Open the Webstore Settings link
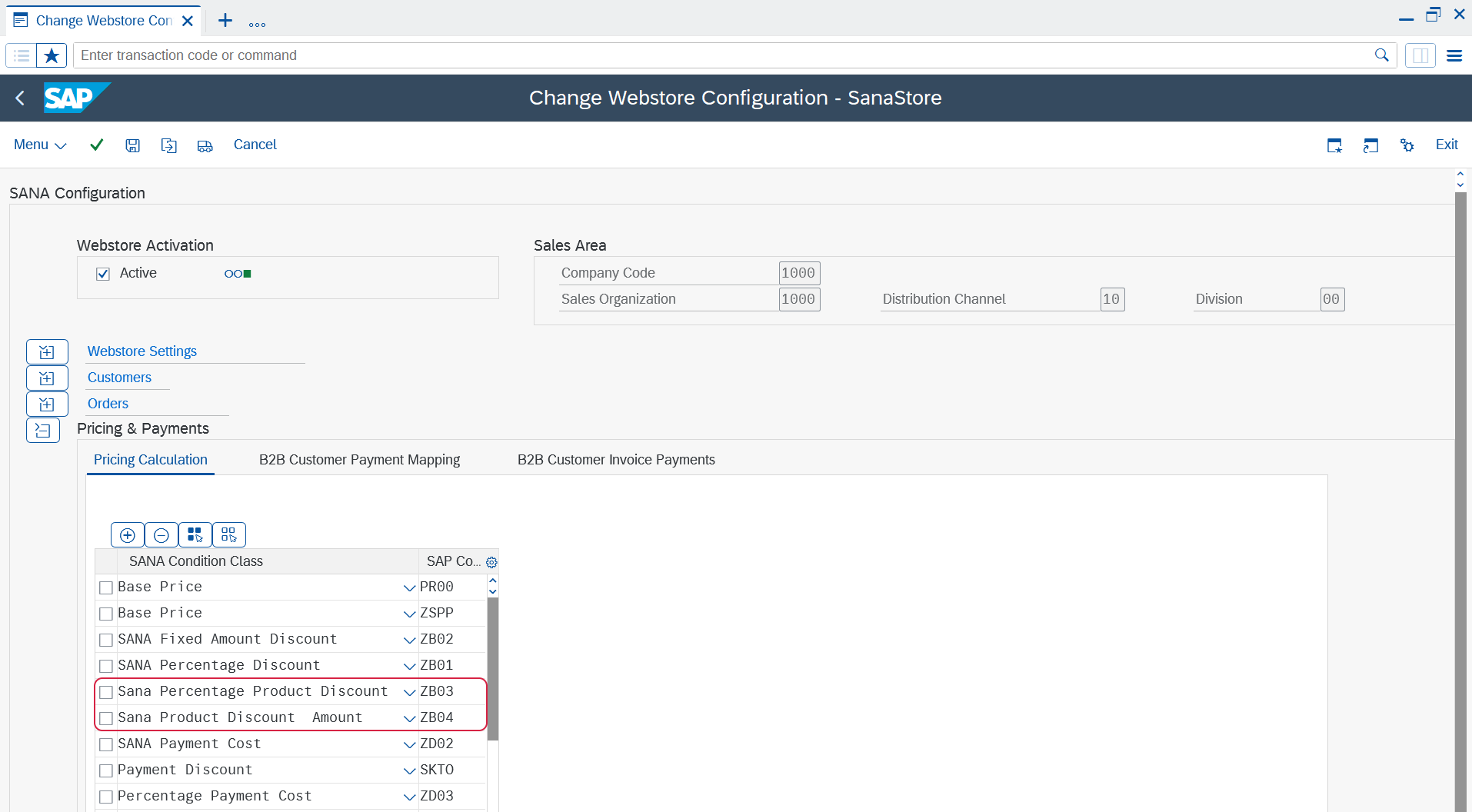The width and height of the screenshot is (1472, 812). [142, 351]
